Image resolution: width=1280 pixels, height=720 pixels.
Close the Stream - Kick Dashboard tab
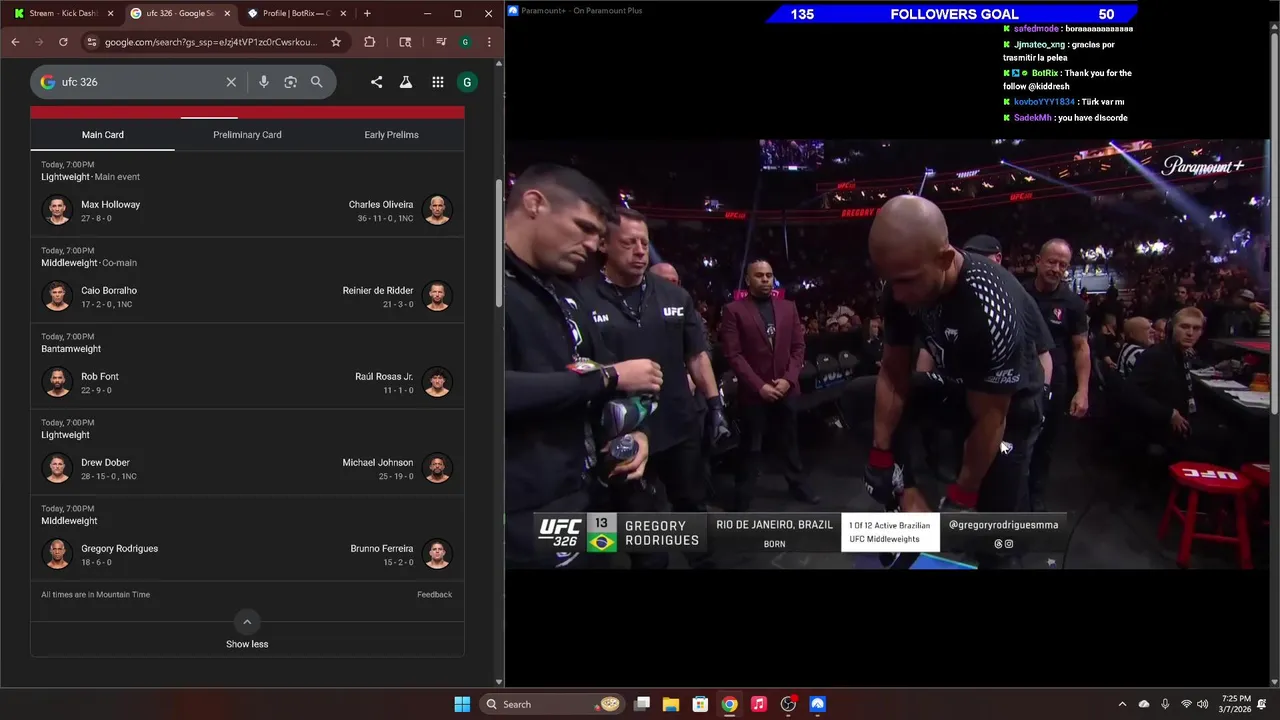point(110,13)
